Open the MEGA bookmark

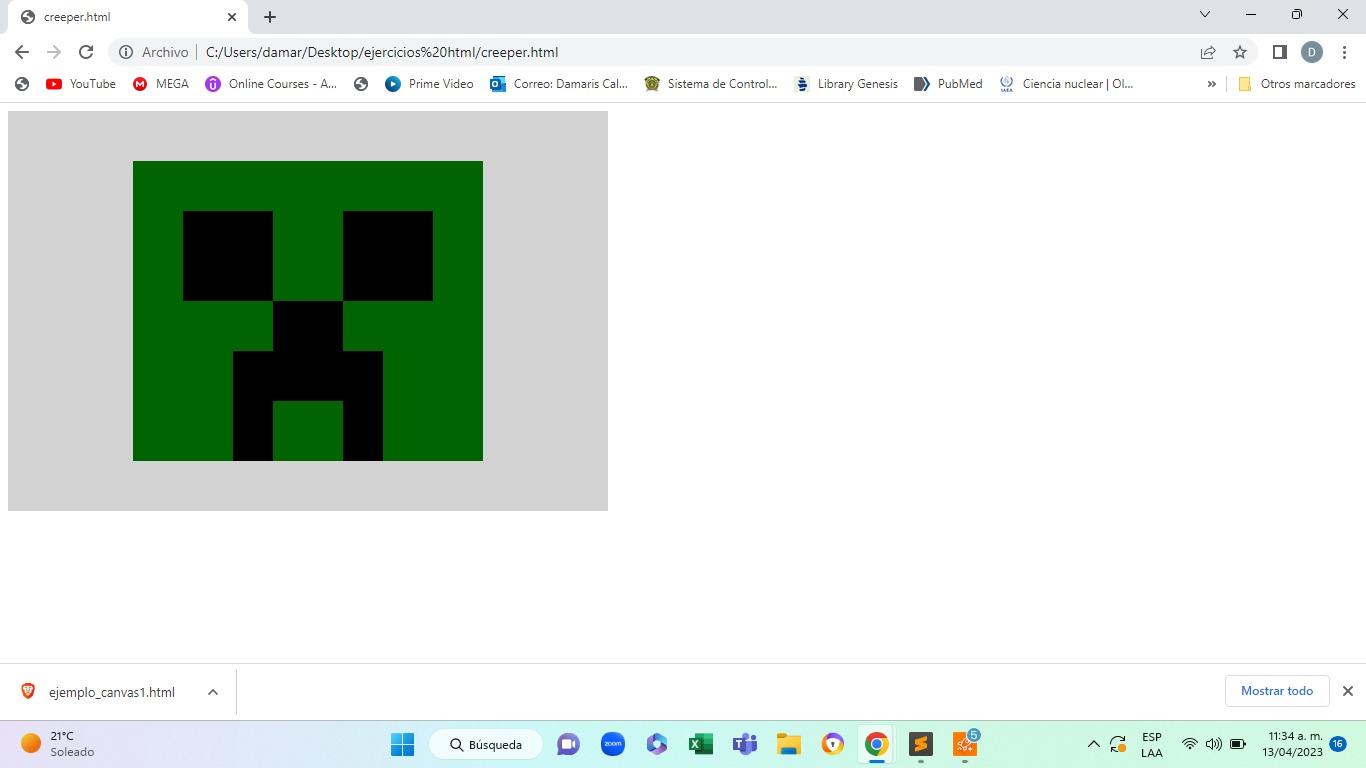click(161, 84)
